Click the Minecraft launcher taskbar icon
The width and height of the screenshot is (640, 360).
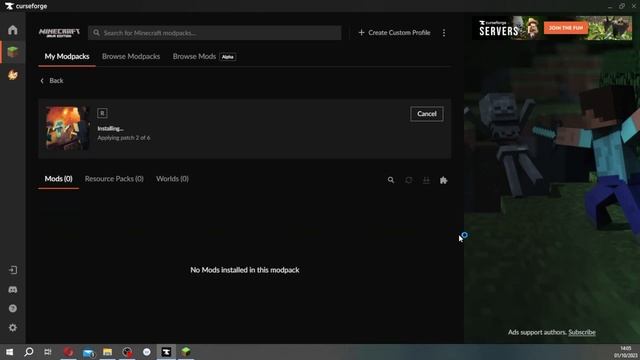pyautogui.click(x=186, y=352)
